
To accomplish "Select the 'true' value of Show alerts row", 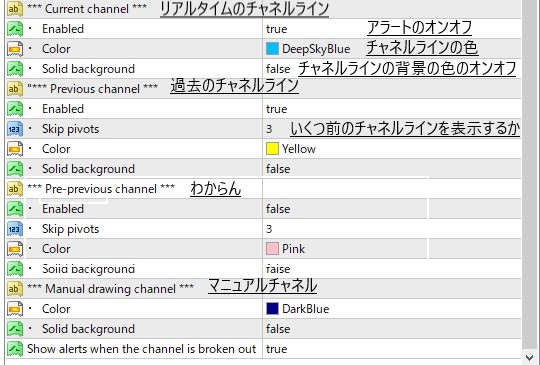I will [x=277, y=349].
